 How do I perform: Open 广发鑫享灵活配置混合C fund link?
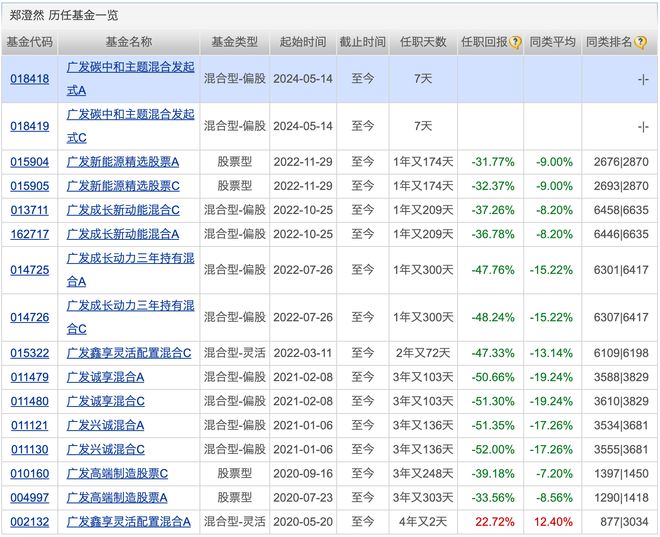point(129,353)
